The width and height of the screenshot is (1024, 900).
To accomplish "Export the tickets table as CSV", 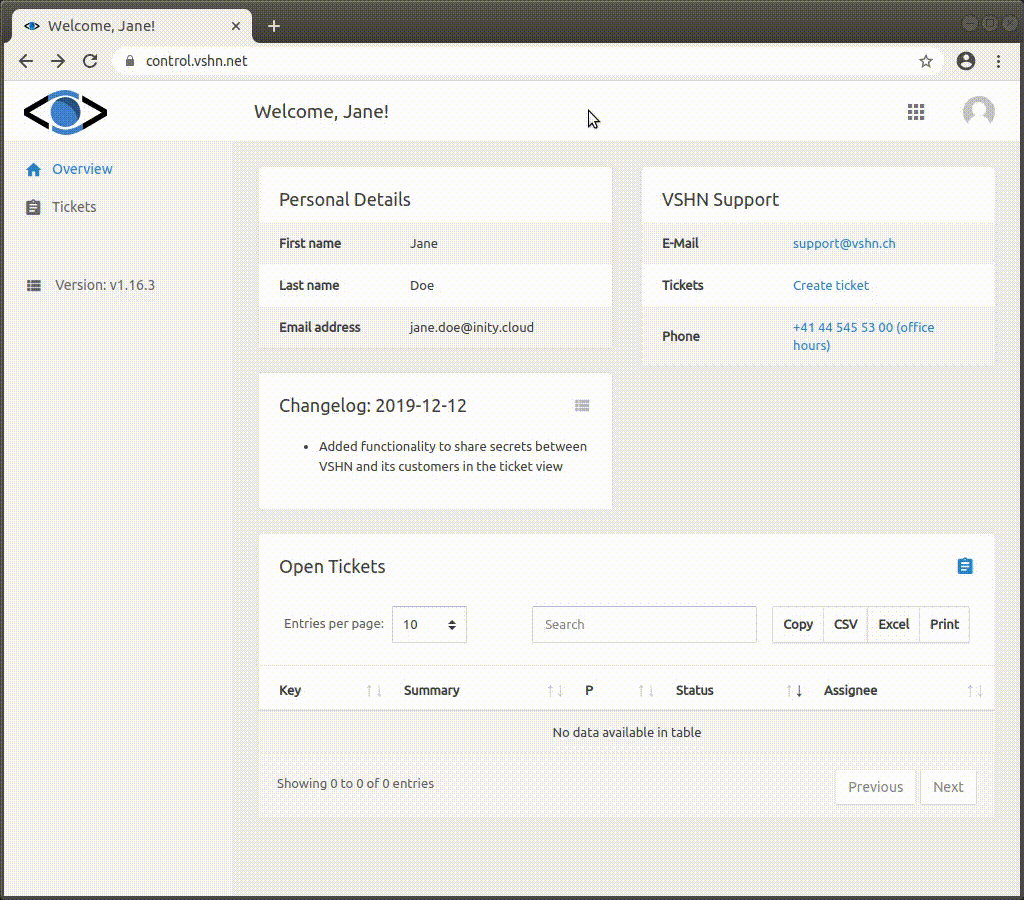I will 845,624.
